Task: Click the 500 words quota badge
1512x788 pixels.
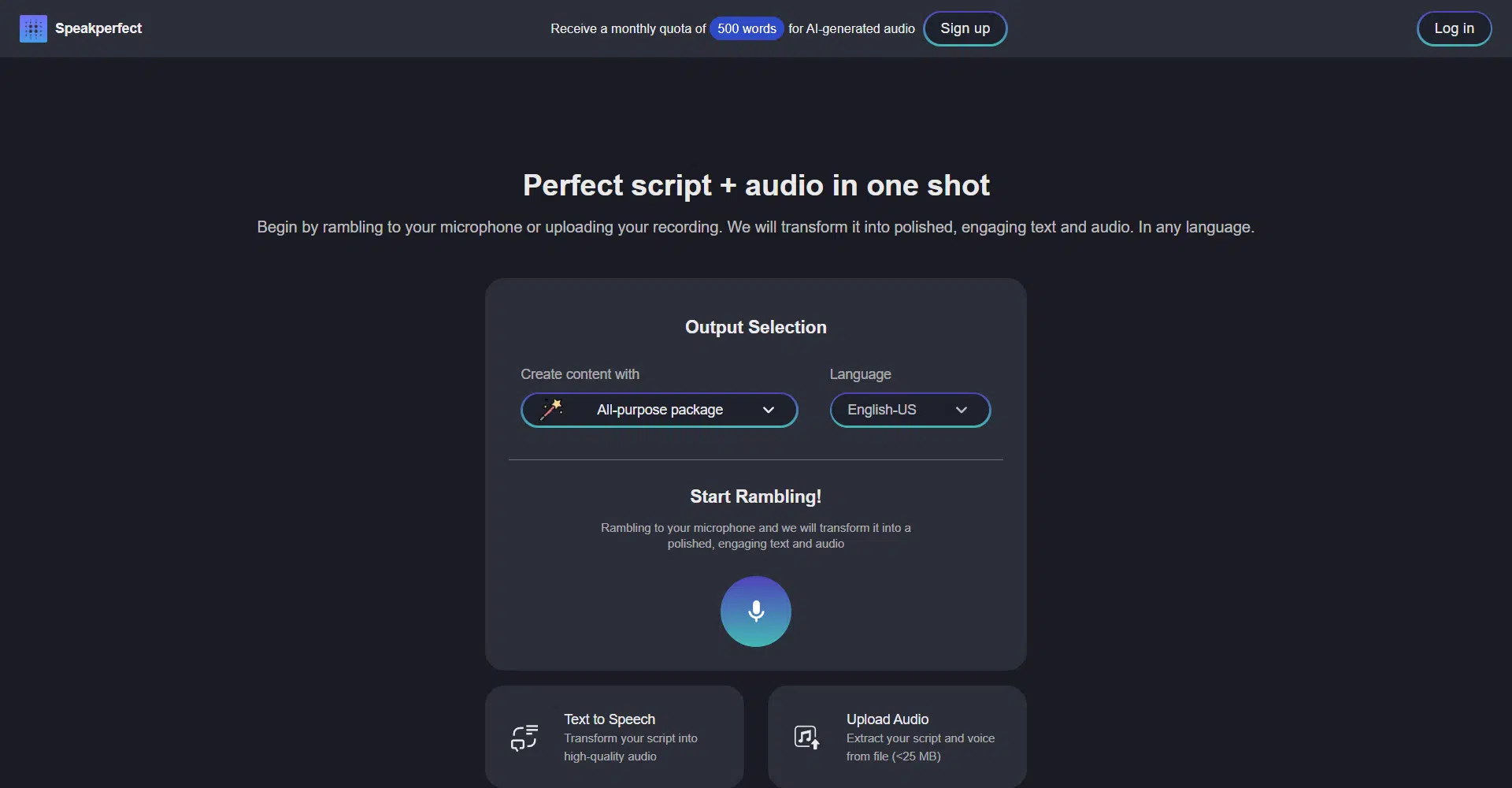Action: [x=746, y=28]
